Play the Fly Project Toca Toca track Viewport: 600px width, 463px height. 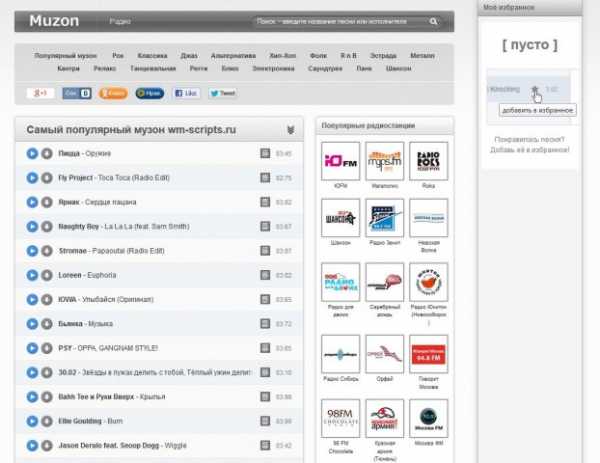tap(32, 177)
